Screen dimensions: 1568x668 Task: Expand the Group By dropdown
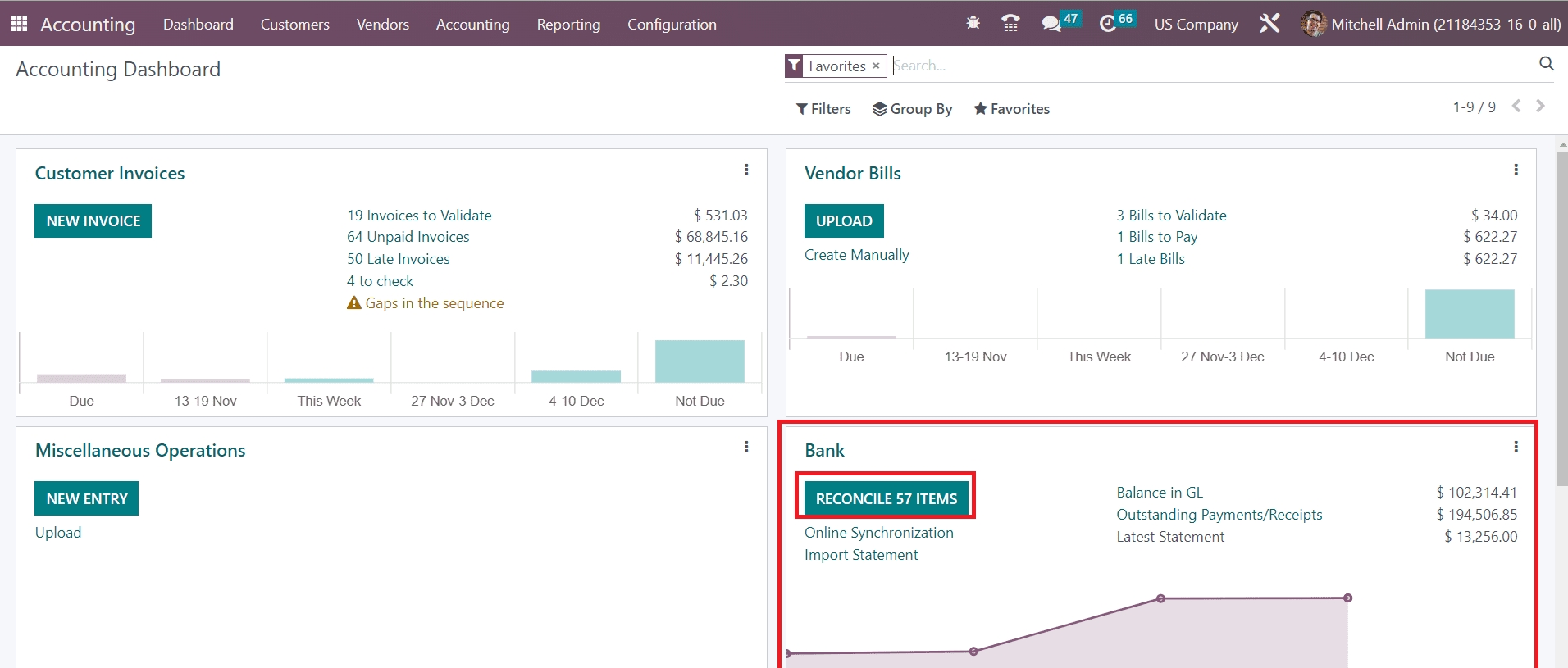coord(913,109)
